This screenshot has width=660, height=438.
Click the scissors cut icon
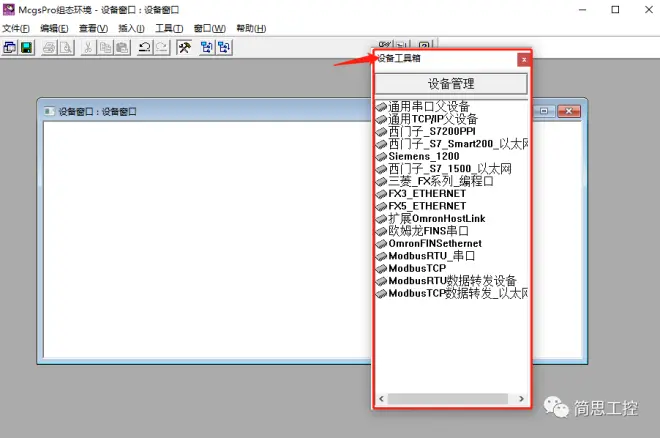(x=88, y=48)
